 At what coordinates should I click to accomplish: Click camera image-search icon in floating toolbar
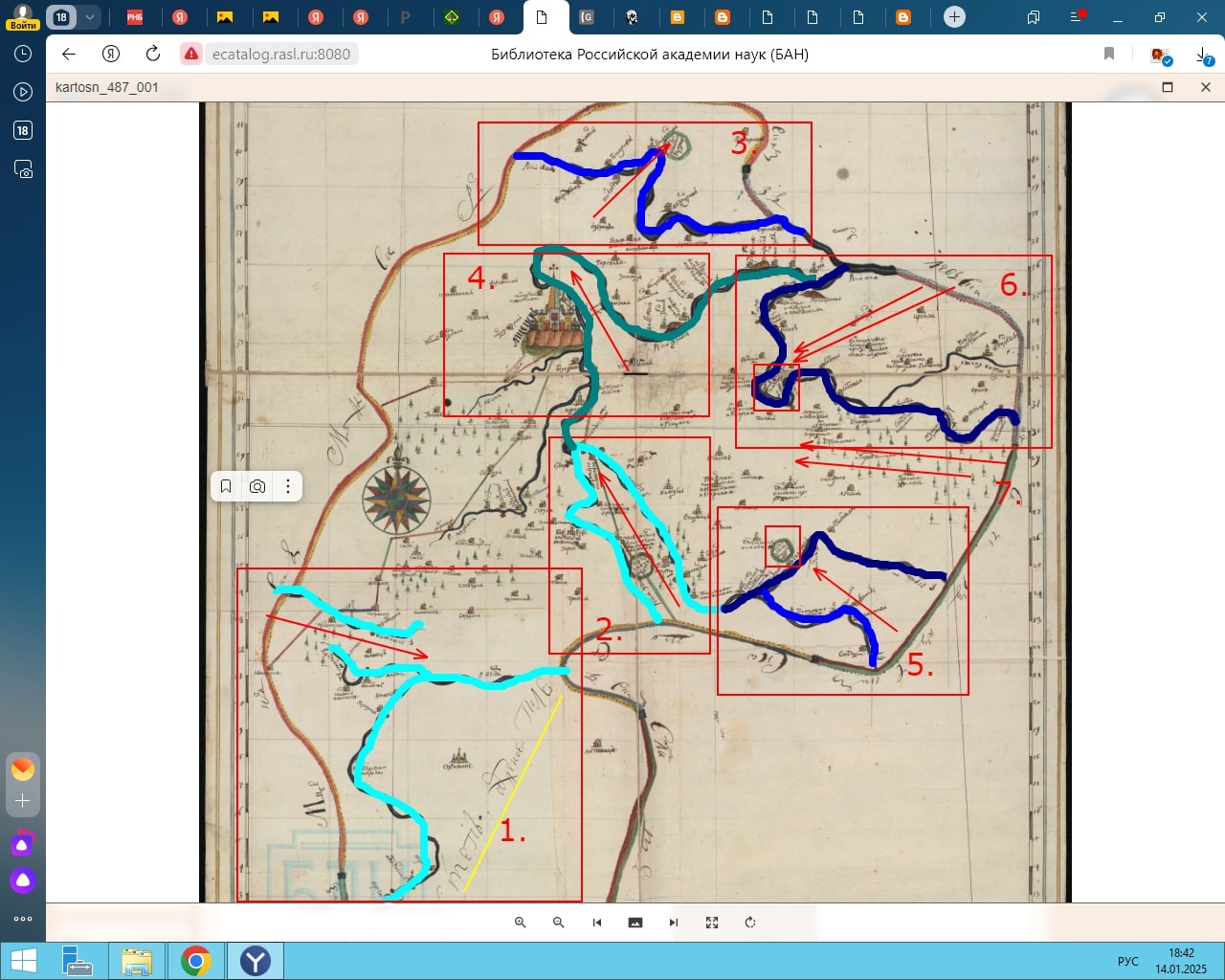(256, 486)
